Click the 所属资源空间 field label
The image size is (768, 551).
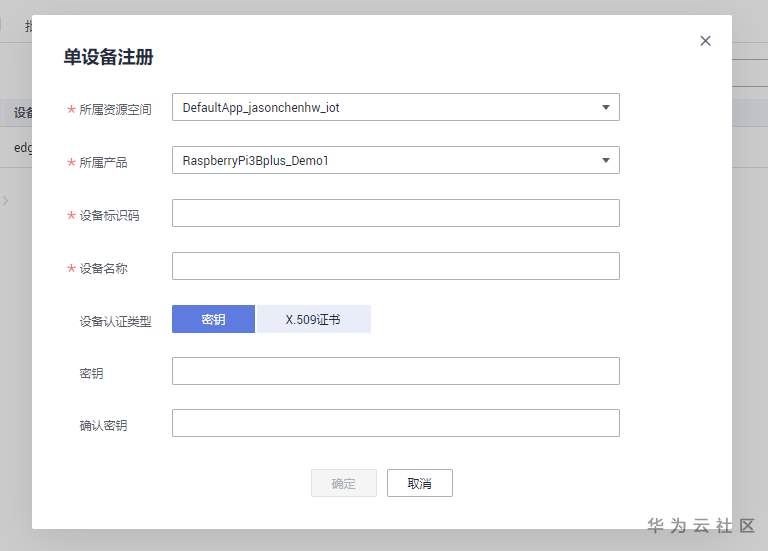tap(115, 109)
